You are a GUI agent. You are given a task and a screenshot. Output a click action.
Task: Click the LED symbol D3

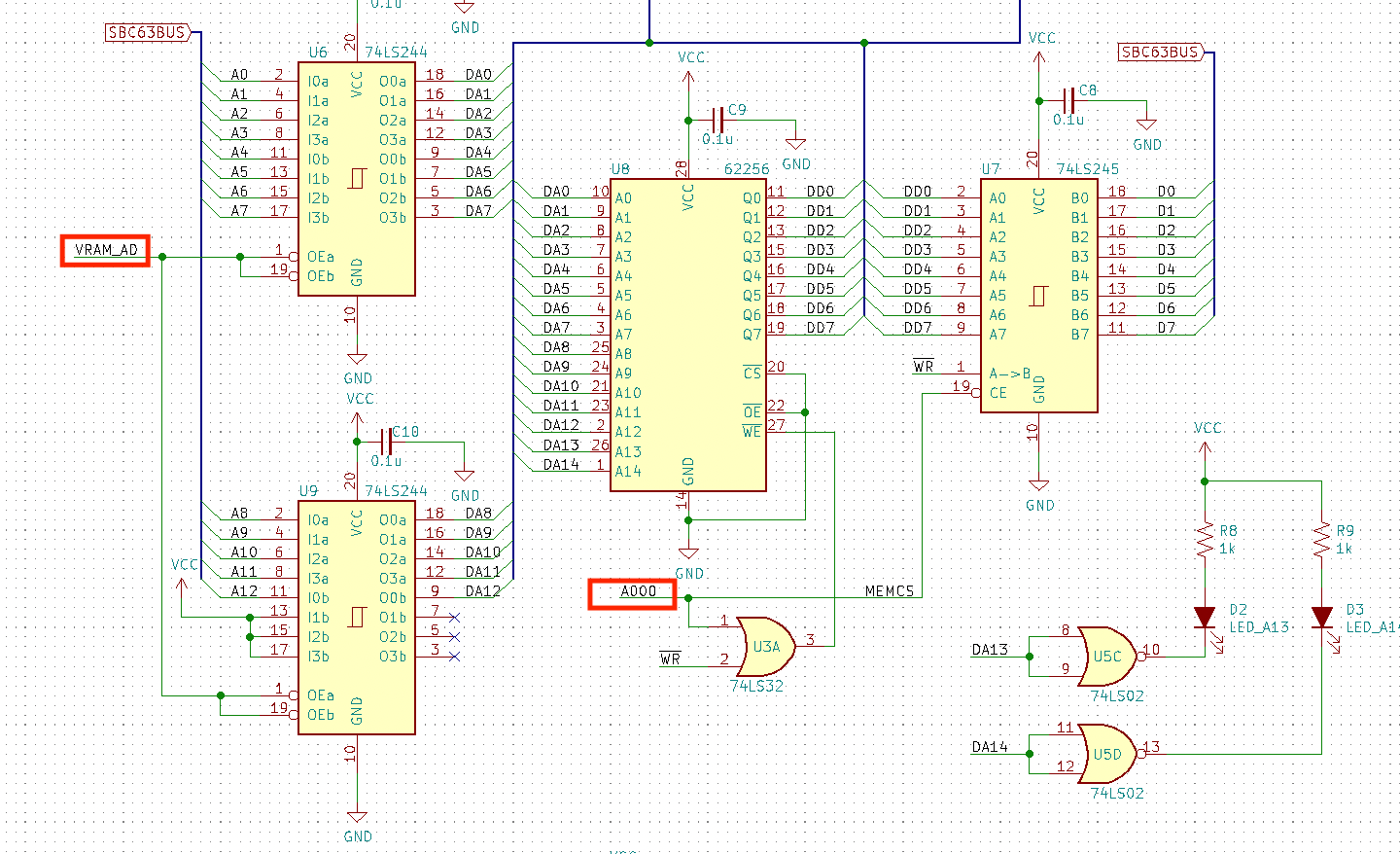pyautogui.click(x=1322, y=618)
